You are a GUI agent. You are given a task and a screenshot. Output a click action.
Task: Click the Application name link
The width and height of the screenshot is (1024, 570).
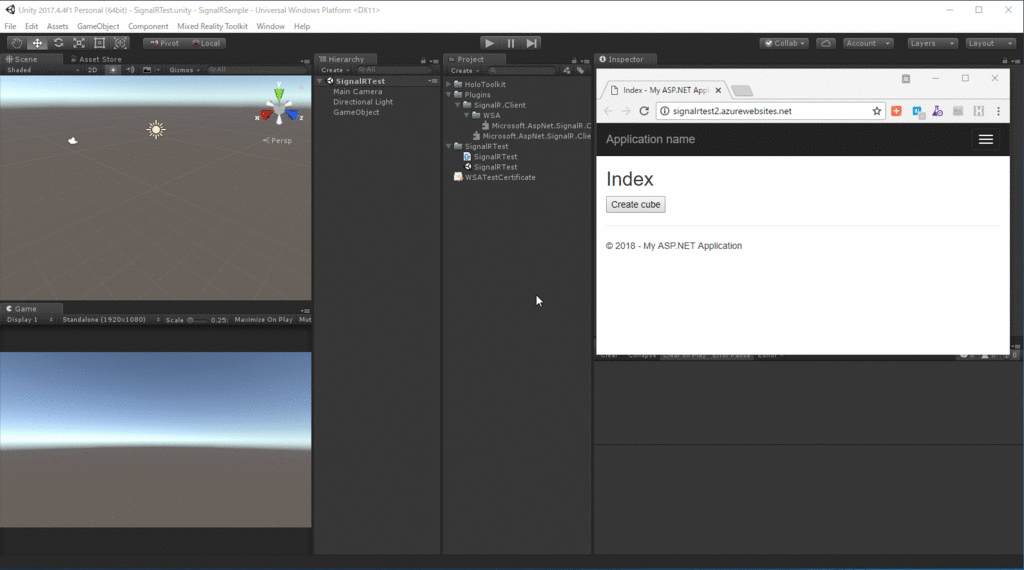650,139
